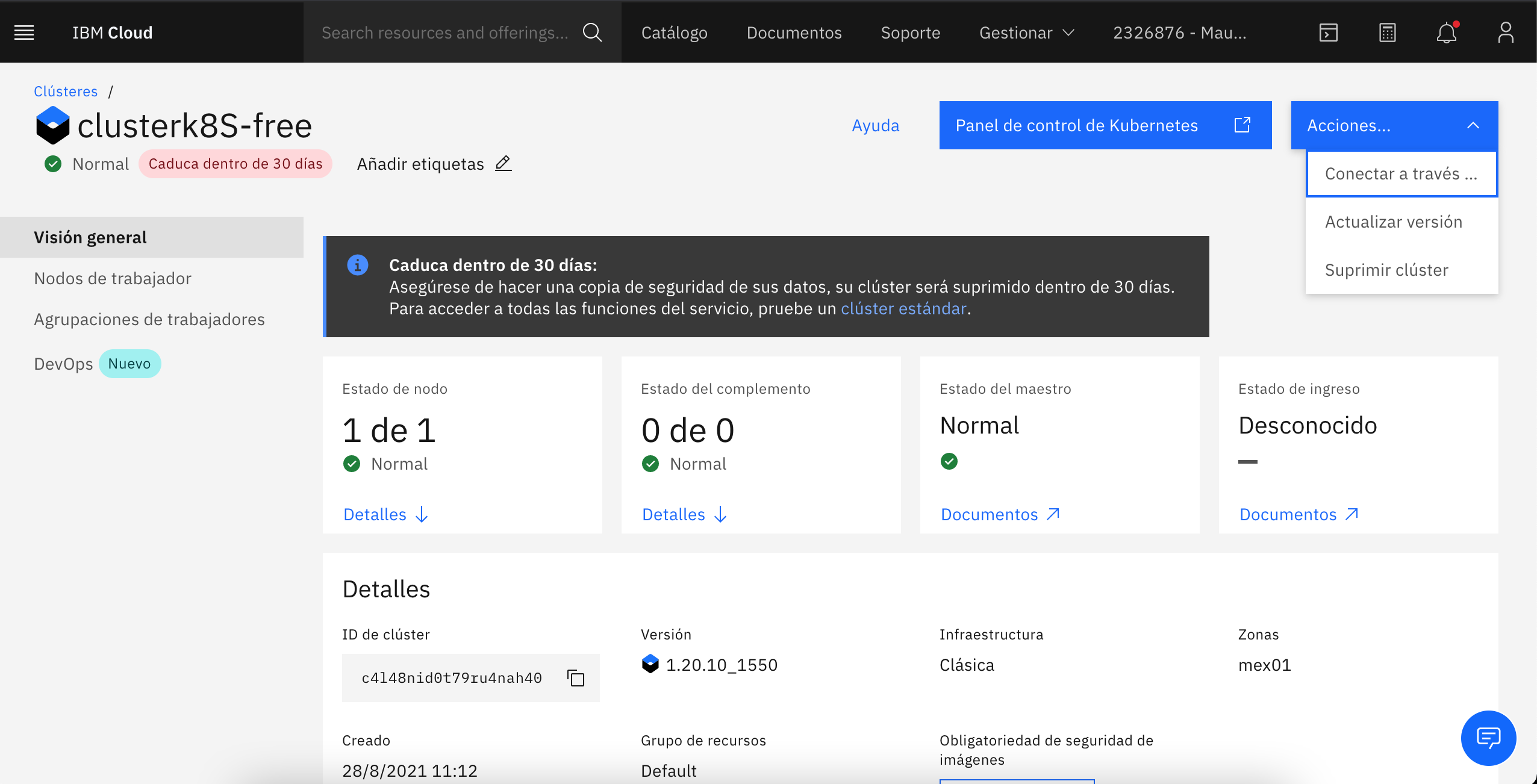Click the IBM Cloud home logo
The image size is (1537, 784).
click(x=112, y=33)
